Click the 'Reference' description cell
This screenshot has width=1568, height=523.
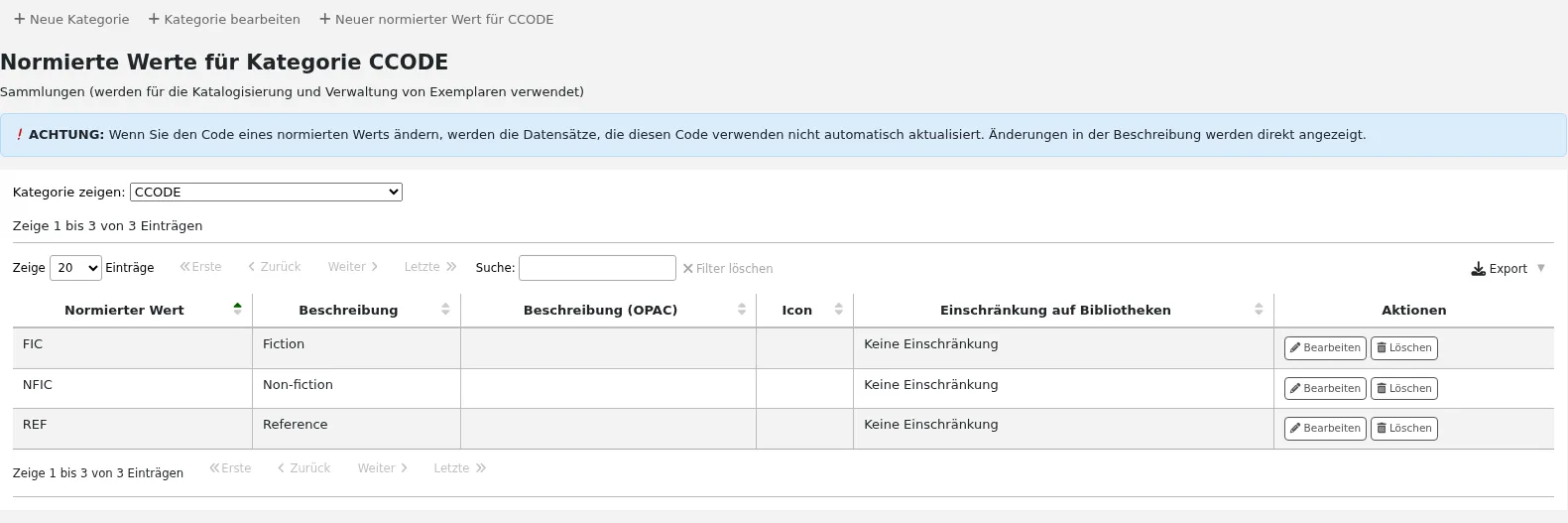tap(356, 429)
